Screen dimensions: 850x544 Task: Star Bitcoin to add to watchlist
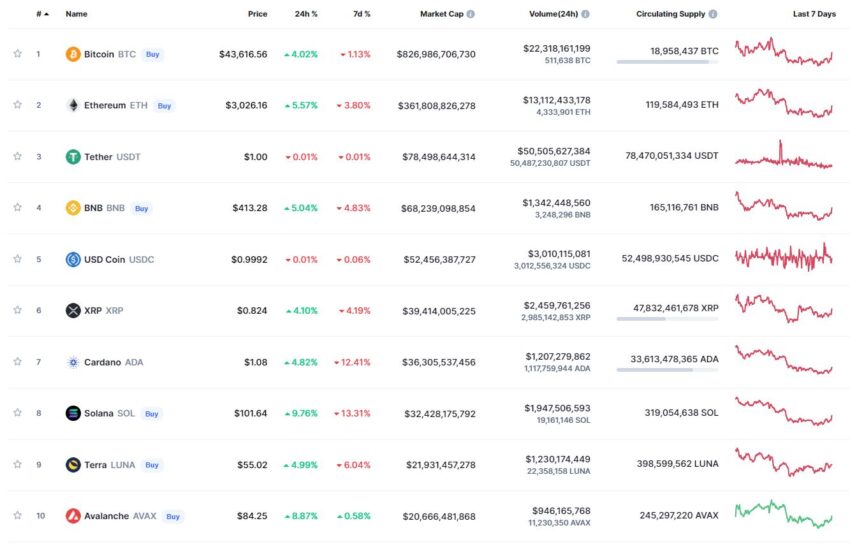(17, 53)
